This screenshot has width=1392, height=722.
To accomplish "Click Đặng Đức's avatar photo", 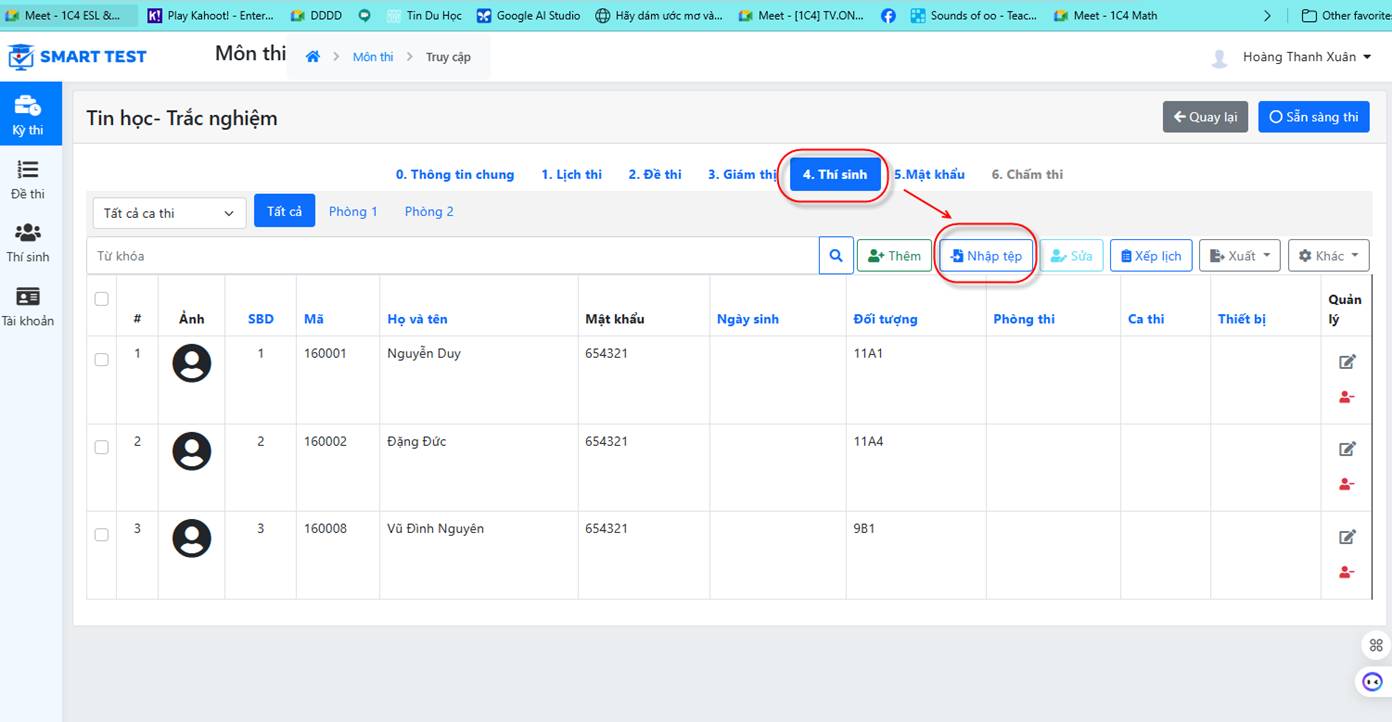I will [x=192, y=451].
